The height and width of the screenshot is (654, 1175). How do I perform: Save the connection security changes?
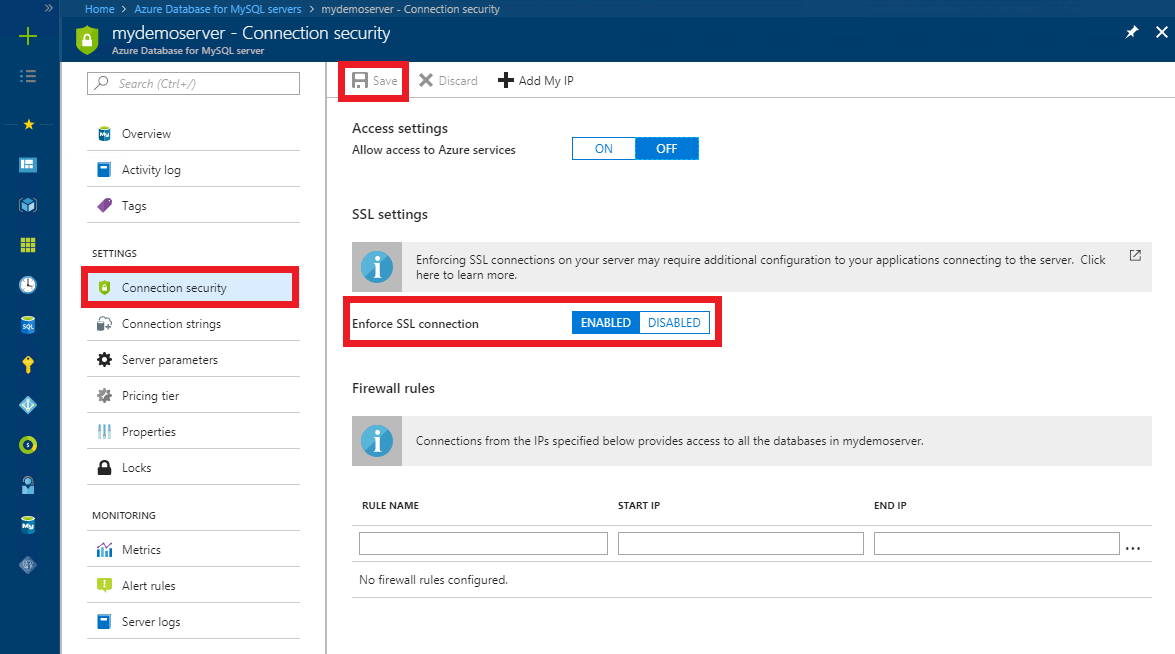point(373,80)
